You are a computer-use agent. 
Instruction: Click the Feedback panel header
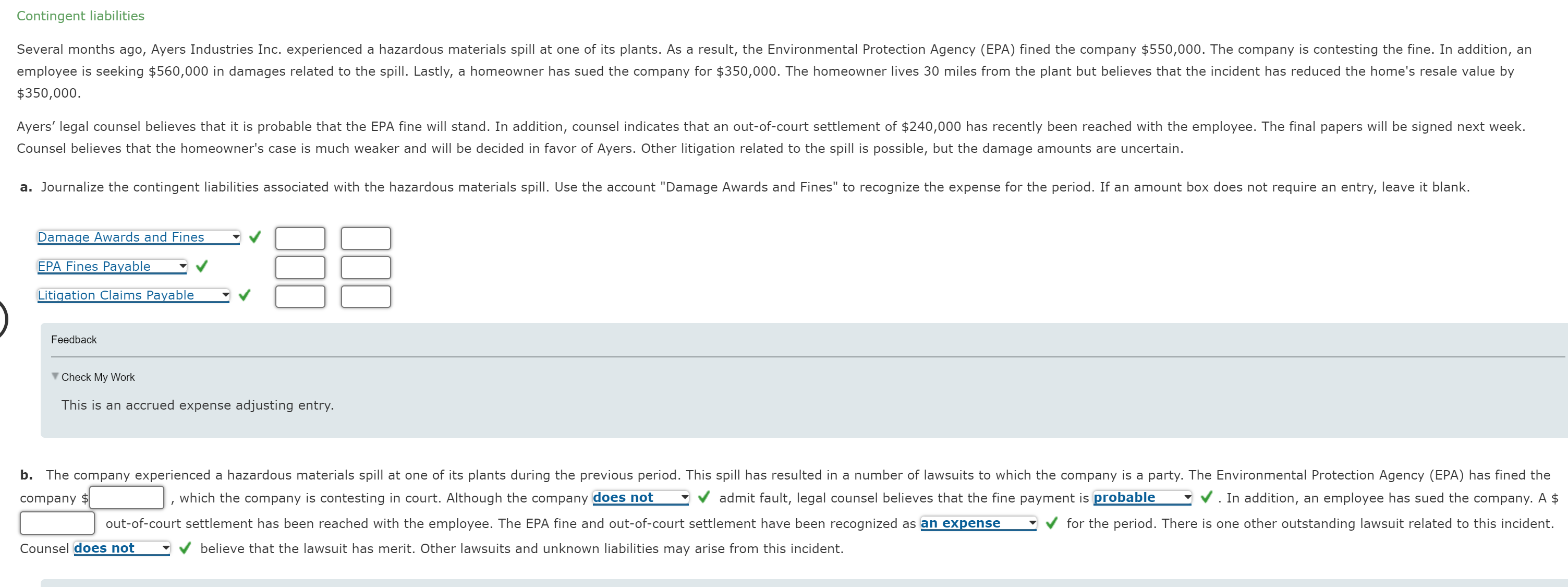coord(74,339)
